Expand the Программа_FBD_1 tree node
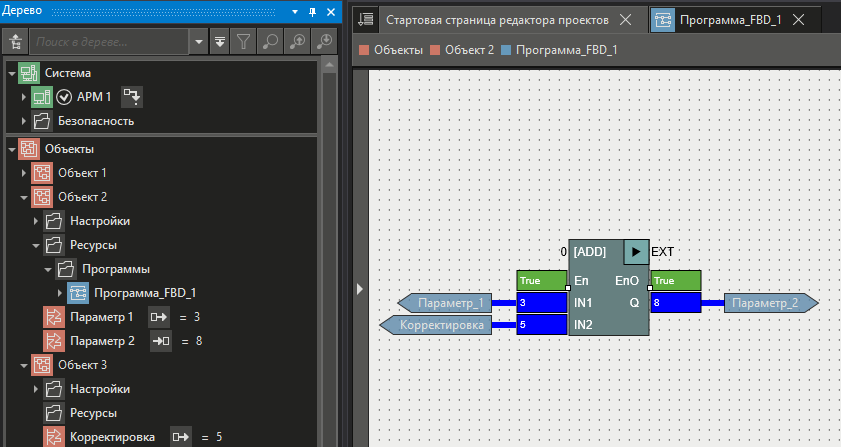The height and width of the screenshot is (447, 841). click(60, 293)
